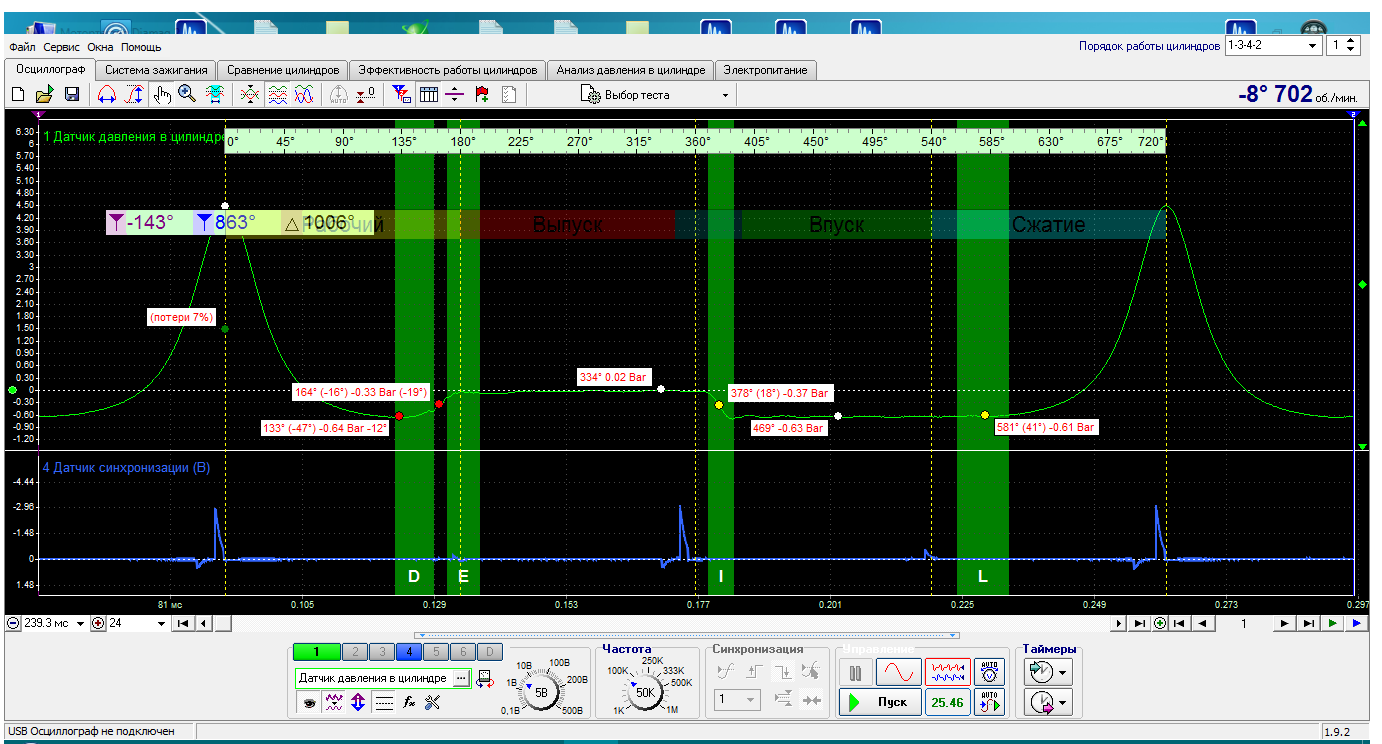This screenshot has width=1382, height=744.
Task: Click the zero-level toolbar icon
Action: (x=366, y=95)
